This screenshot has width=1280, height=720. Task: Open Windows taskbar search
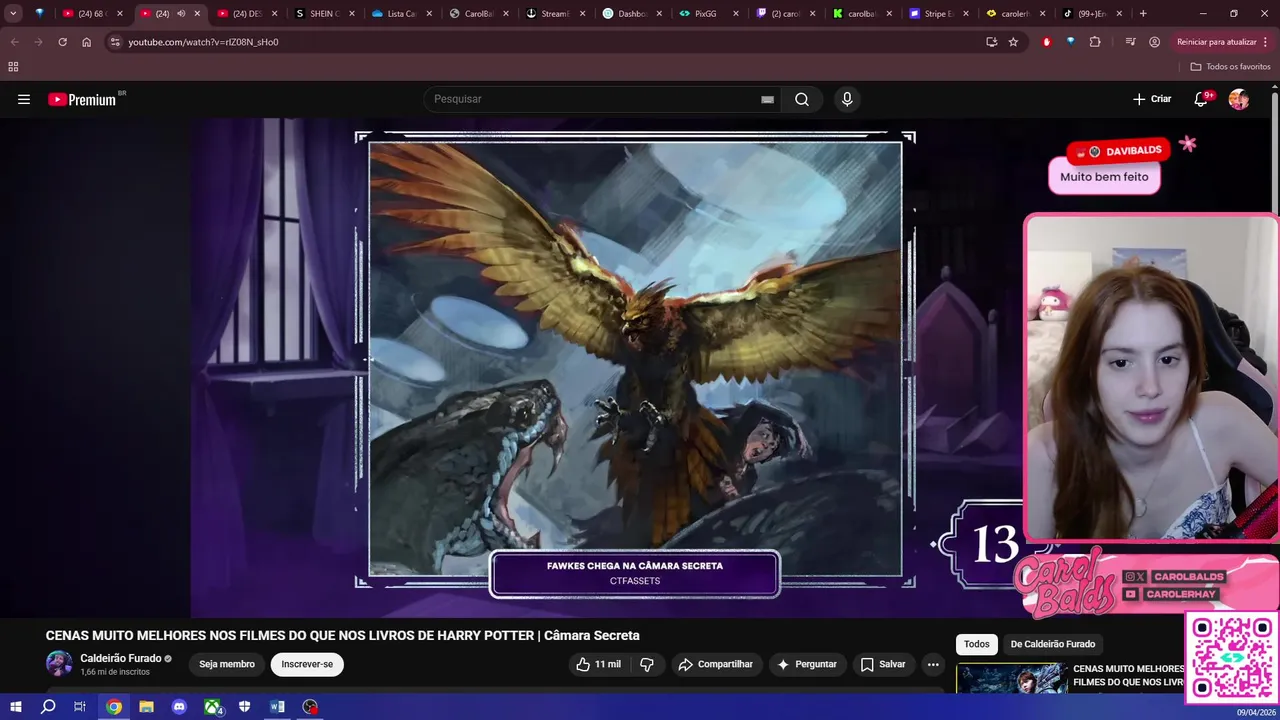(x=48, y=707)
